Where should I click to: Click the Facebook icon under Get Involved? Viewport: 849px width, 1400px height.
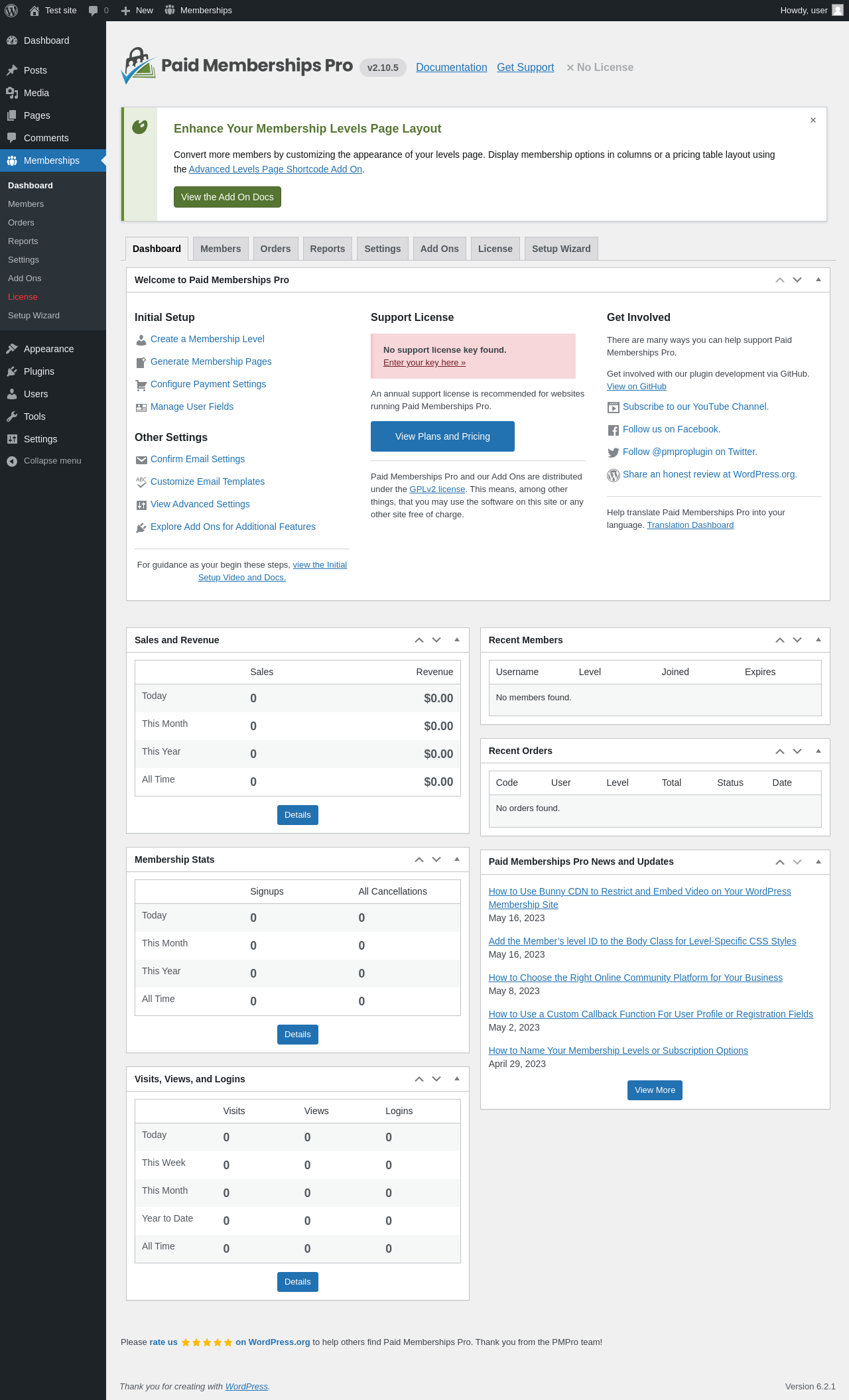click(614, 430)
